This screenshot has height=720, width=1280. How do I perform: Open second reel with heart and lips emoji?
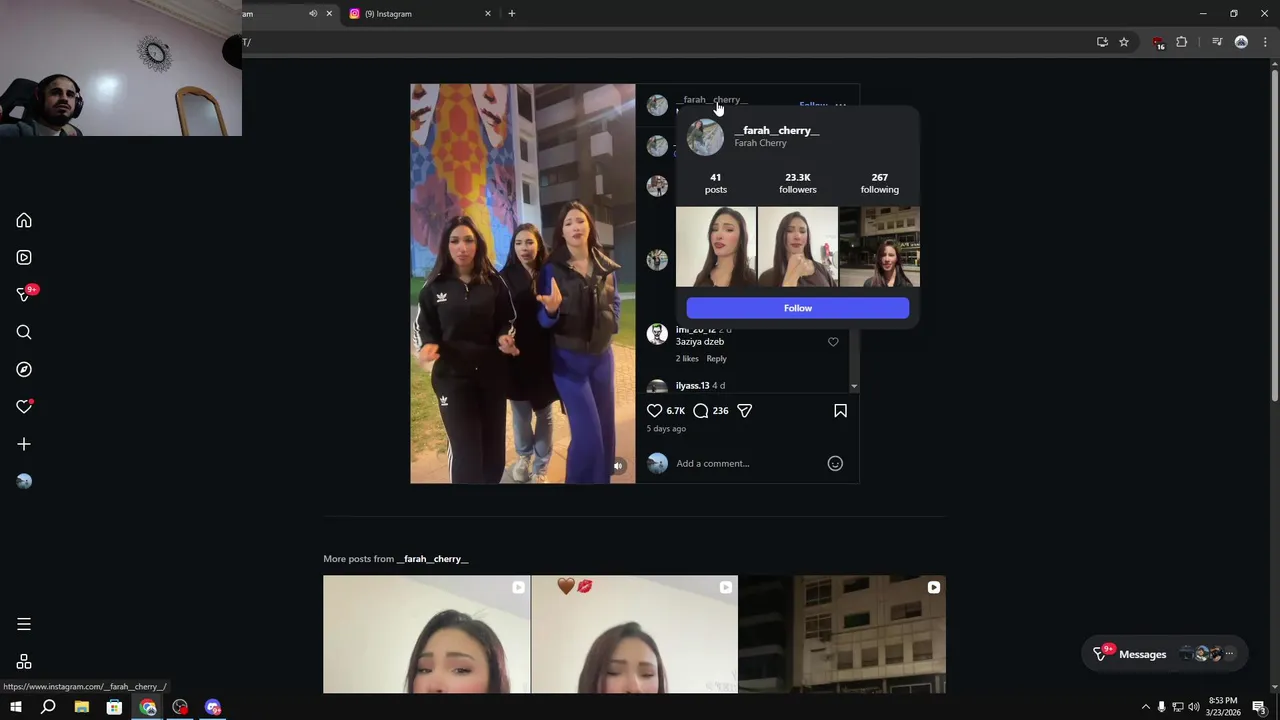634,634
